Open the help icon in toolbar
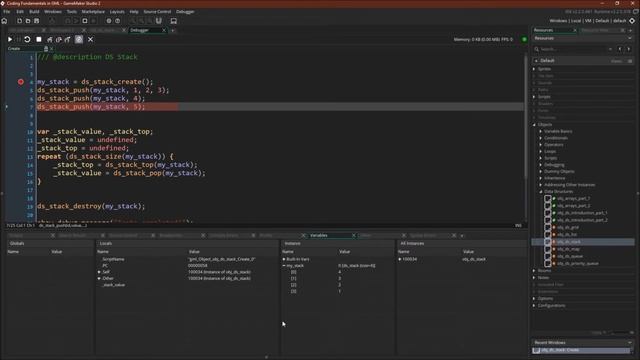The height and width of the screenshot is (360, 640). tap(118, 21)
